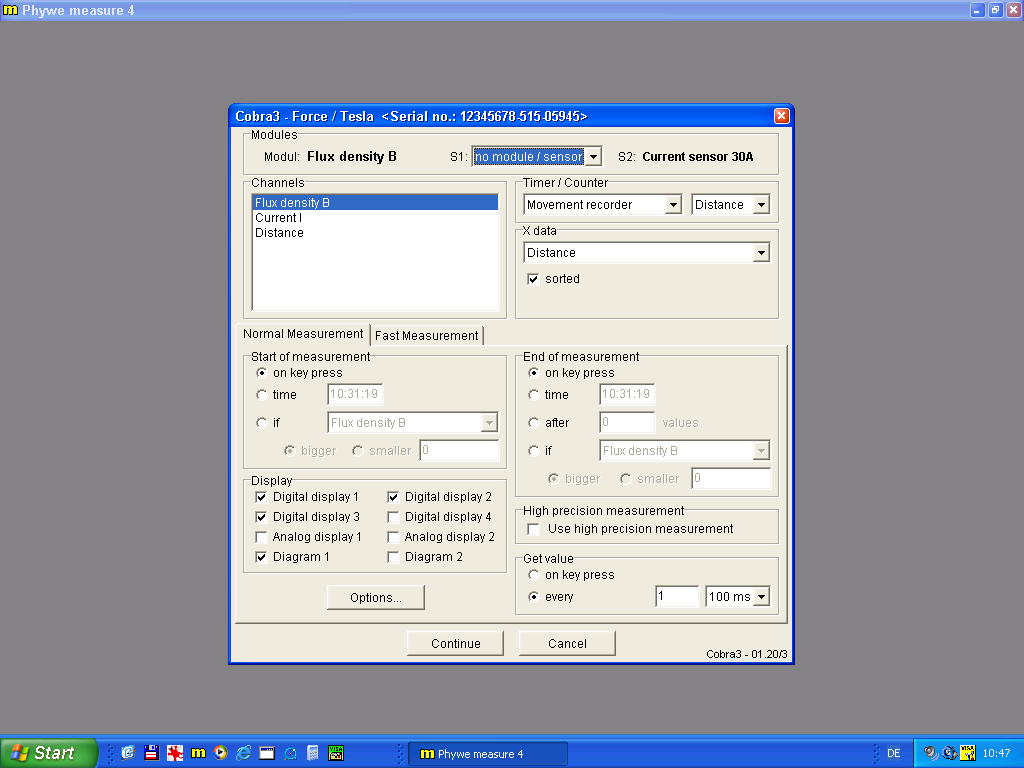This screenshot has height=768, width=1024.
Task: Click the Phywe measure 4 title bar icon
Action: coord(10,10)
